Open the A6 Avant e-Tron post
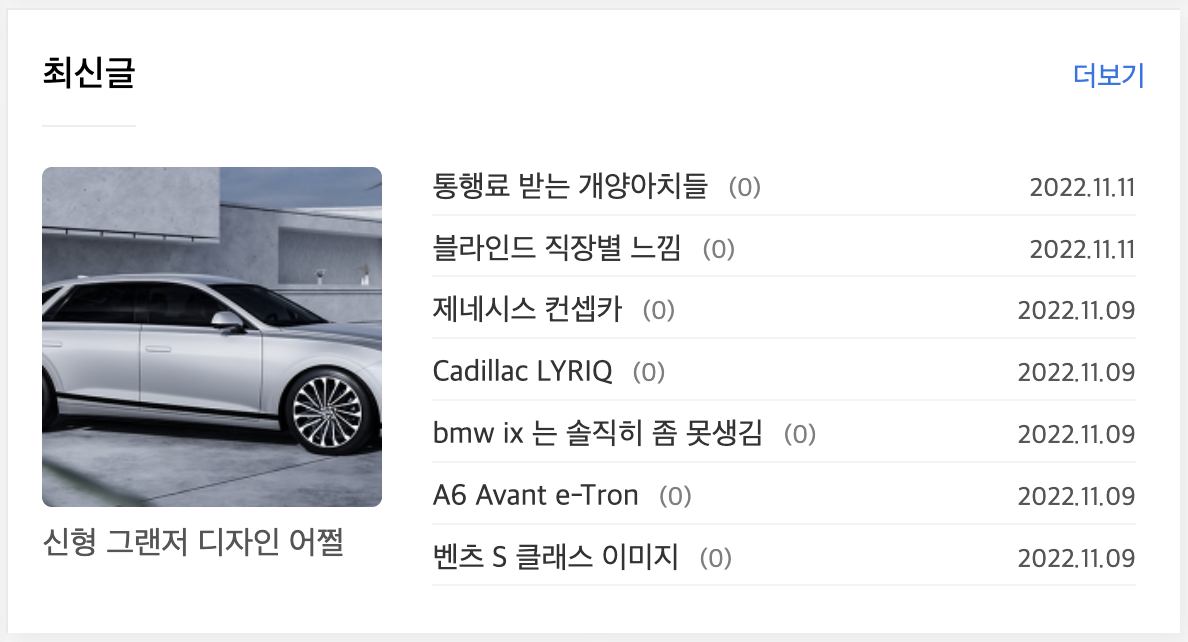1188x642 pixels. tap(535, 495)
